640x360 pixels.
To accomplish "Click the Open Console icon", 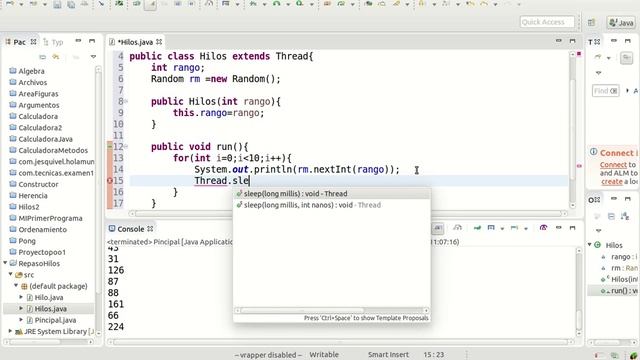I will tap(514, 228).
